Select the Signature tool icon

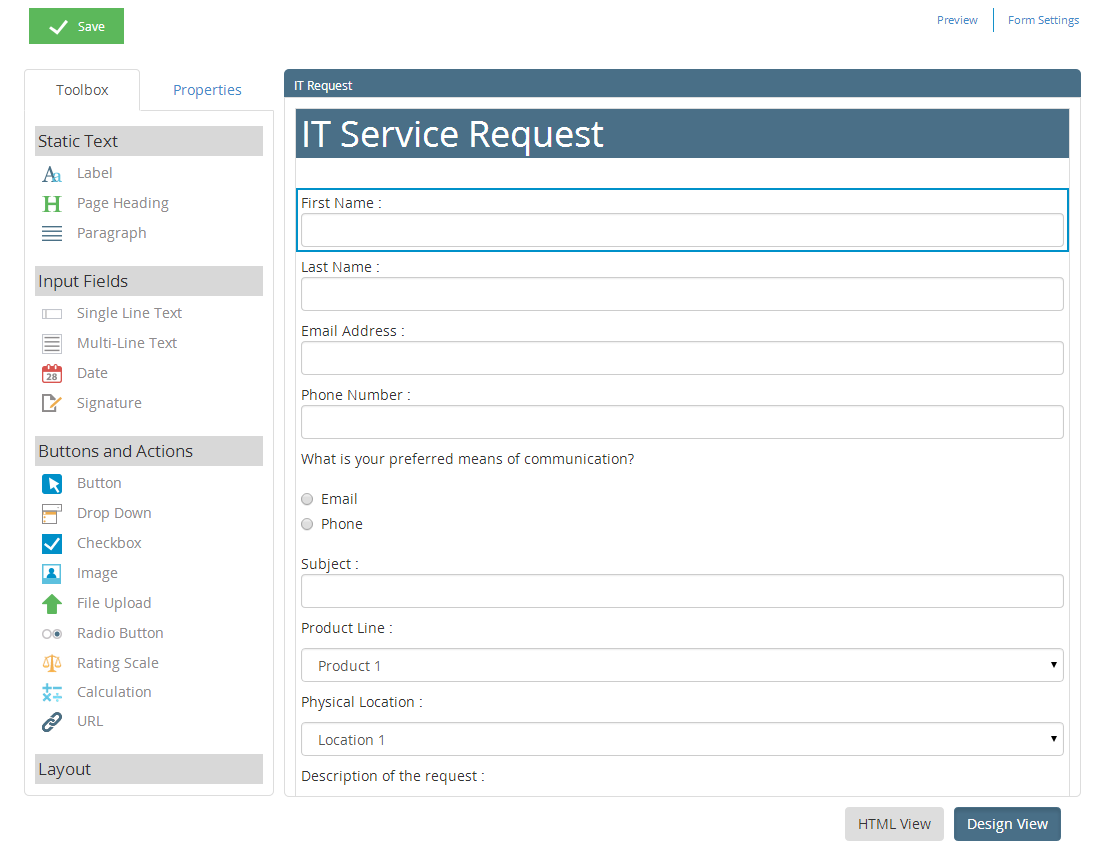[x=52, y=404]
